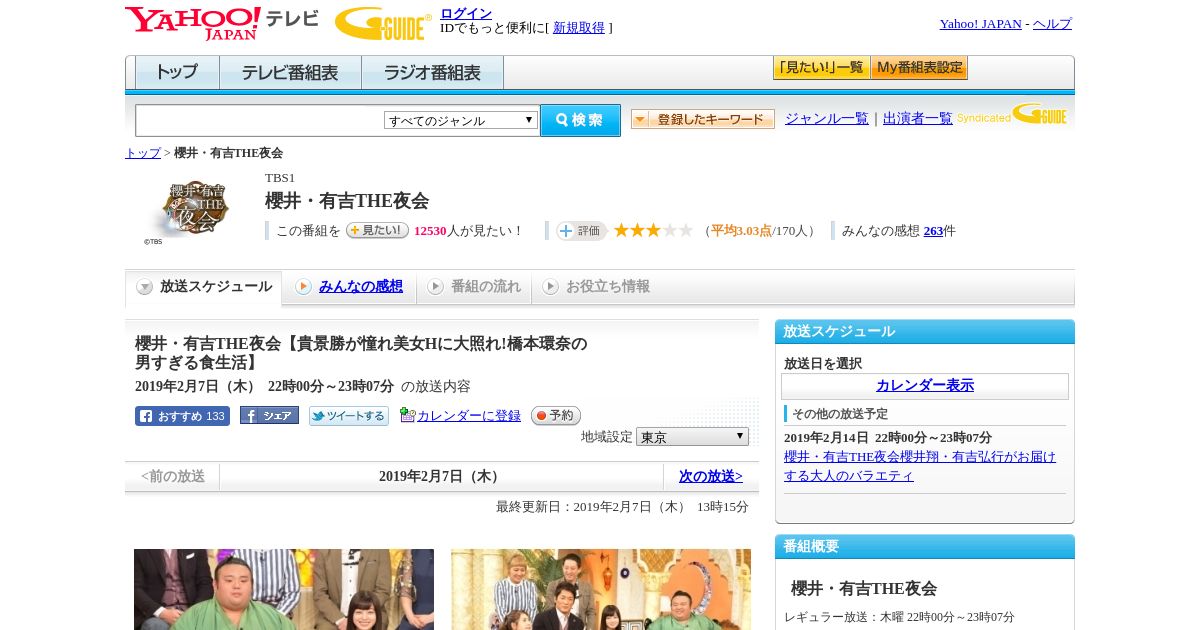The width and height of the screenshot is (1200, 630).
Task: Click the お役立ち情報 tab arrow icon
Action: (550, 287)
